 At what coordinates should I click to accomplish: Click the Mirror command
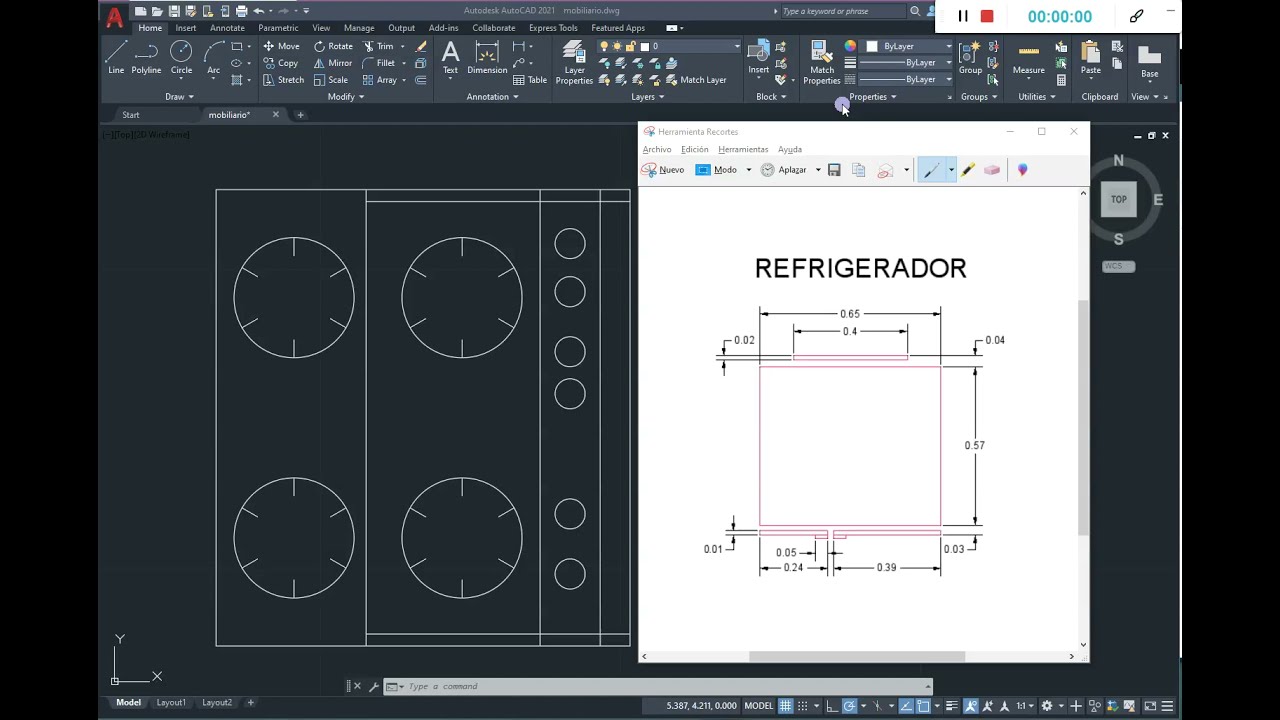332,63
